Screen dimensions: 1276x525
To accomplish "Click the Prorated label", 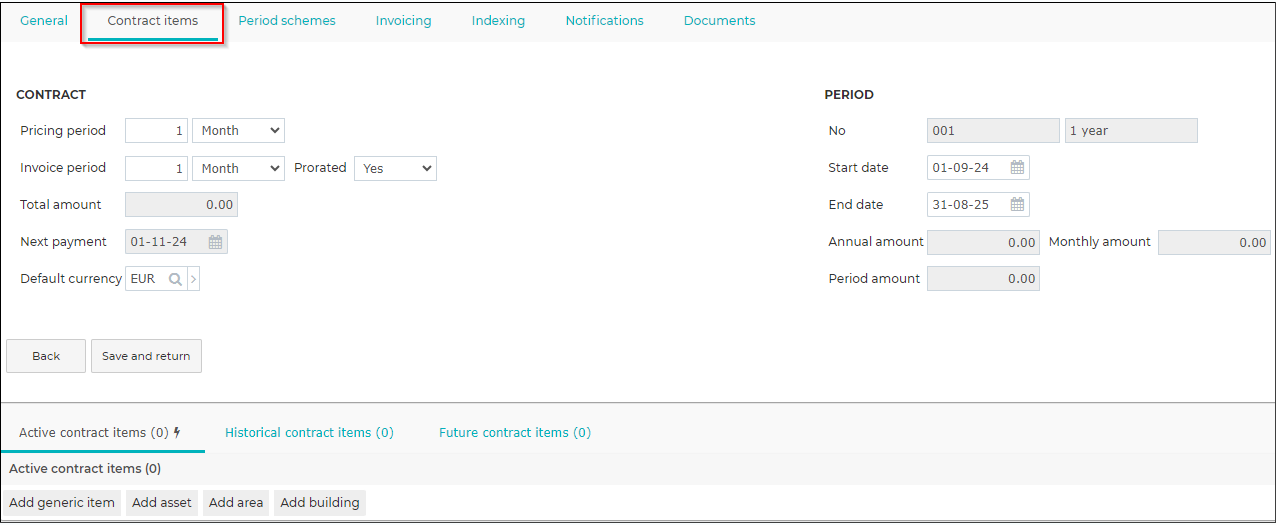I will point(320,168).
